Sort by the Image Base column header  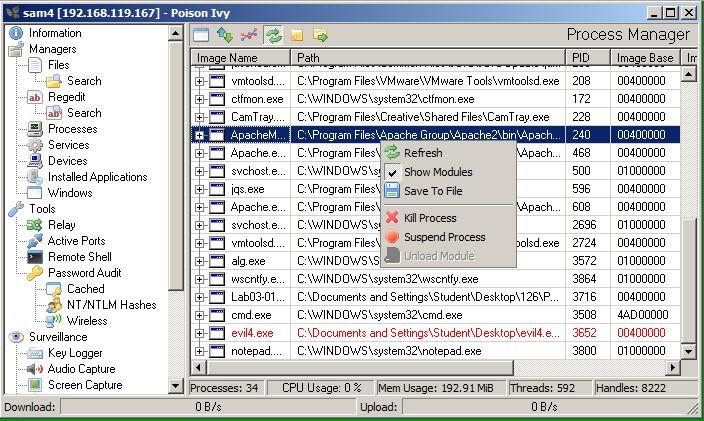pos(645,58)
